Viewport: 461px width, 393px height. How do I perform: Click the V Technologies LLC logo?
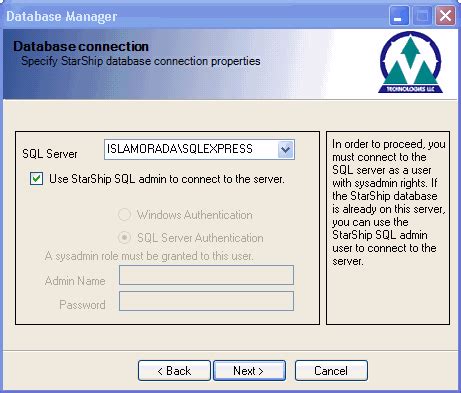pyautogui.click(x=410, y=62)
